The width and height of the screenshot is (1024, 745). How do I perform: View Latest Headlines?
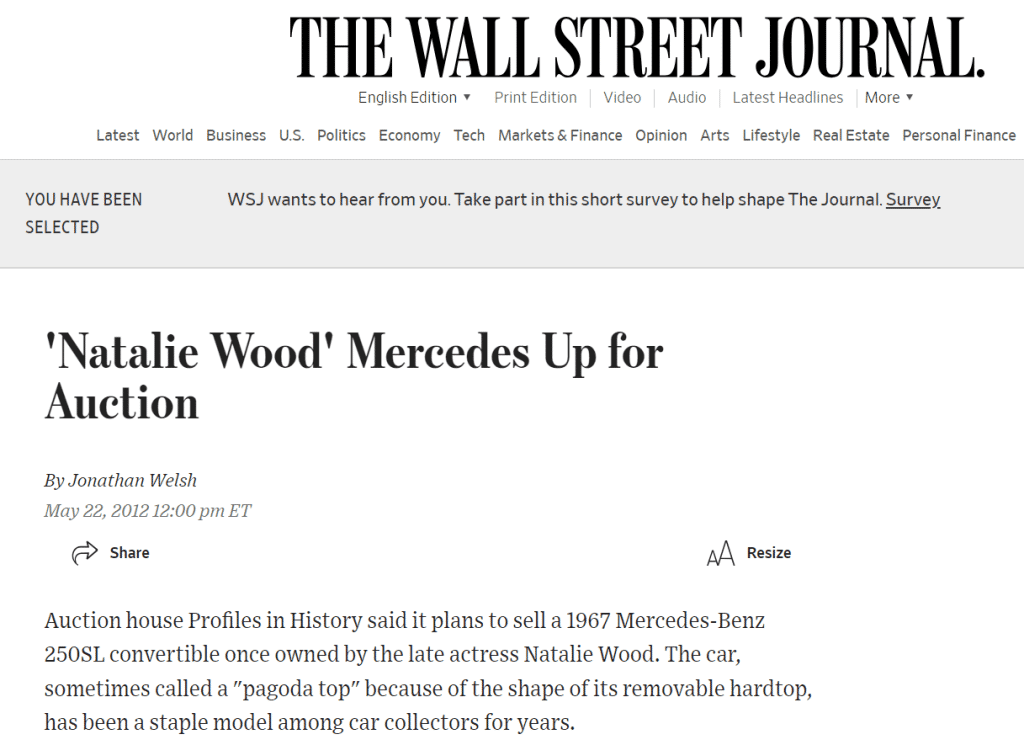787,98
